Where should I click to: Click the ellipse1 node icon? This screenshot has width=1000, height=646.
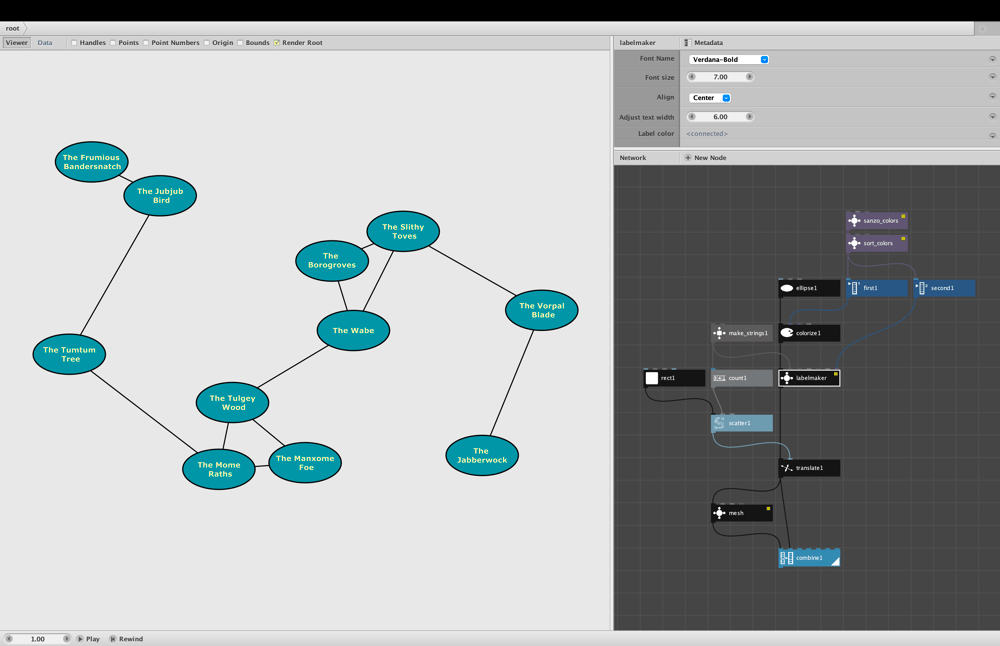[787, 288]
